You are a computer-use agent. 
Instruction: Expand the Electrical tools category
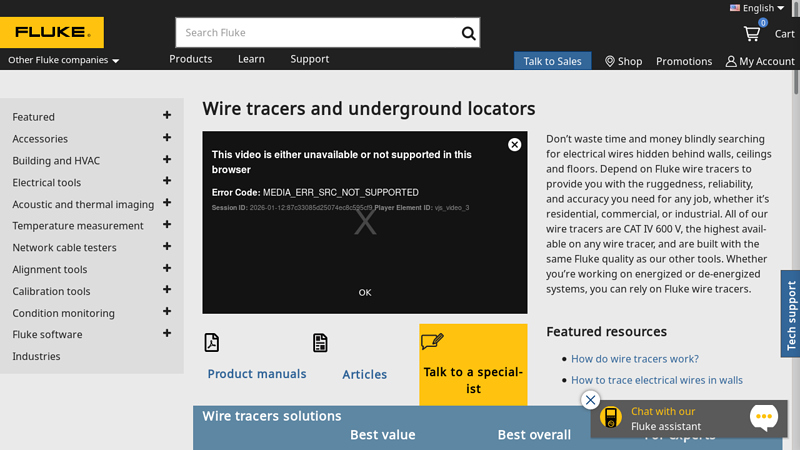[x=167, y=181]
